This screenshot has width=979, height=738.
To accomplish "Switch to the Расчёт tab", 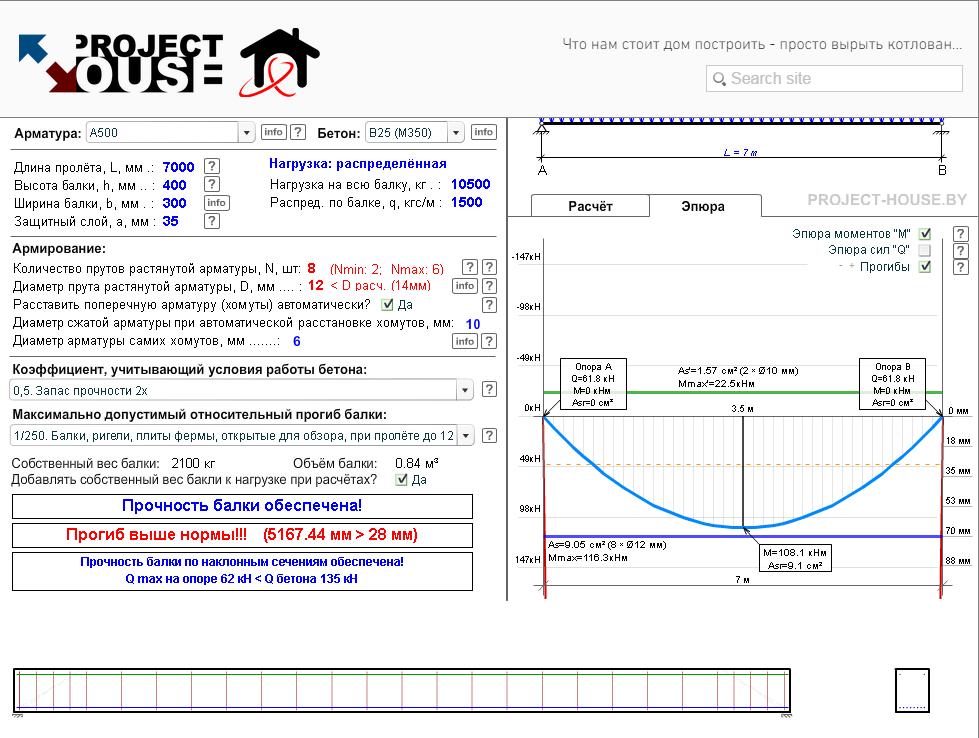I will [x=590, y=206].
